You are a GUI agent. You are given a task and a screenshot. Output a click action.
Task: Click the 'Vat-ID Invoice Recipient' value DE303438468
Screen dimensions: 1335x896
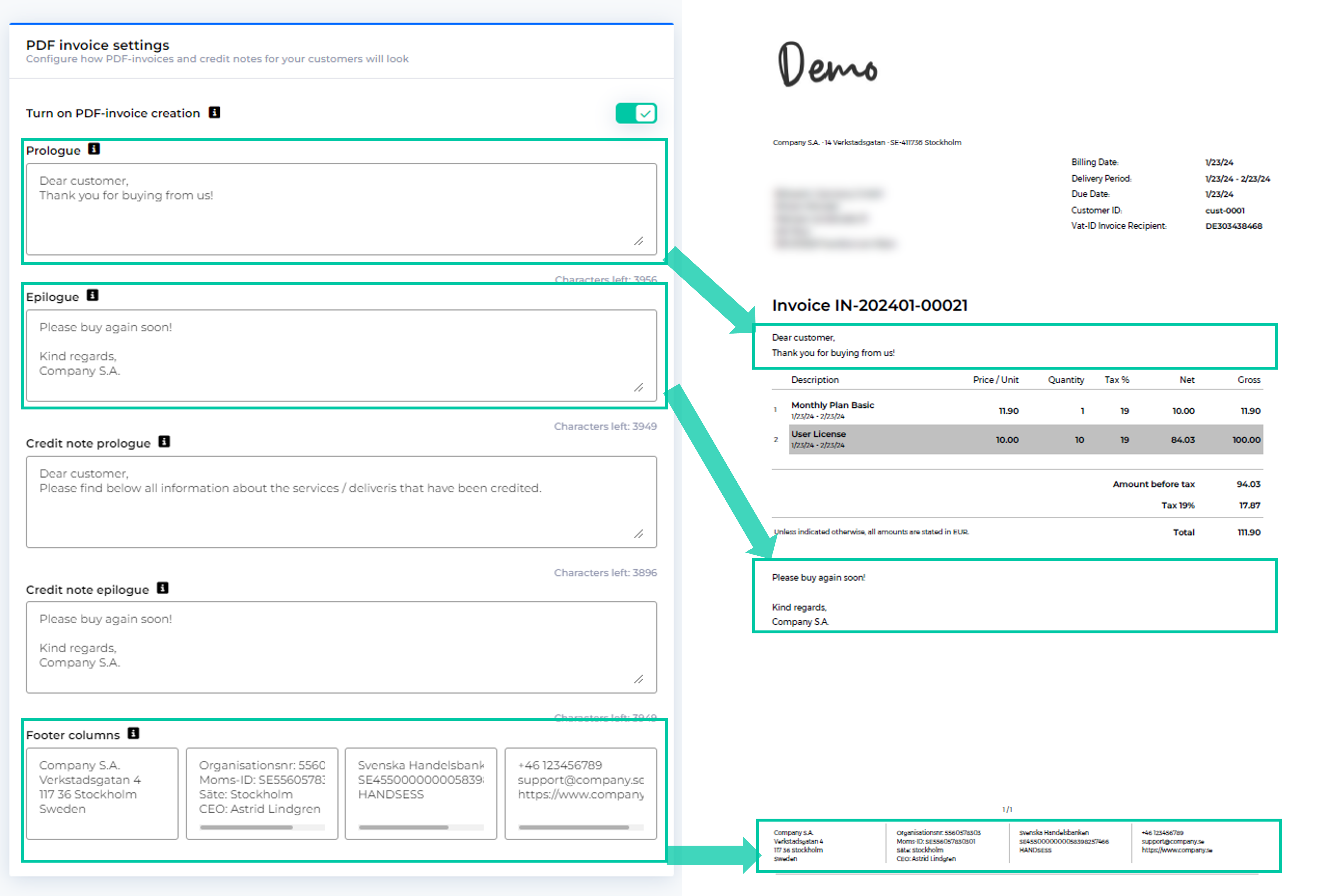[x=1233, y=226]
